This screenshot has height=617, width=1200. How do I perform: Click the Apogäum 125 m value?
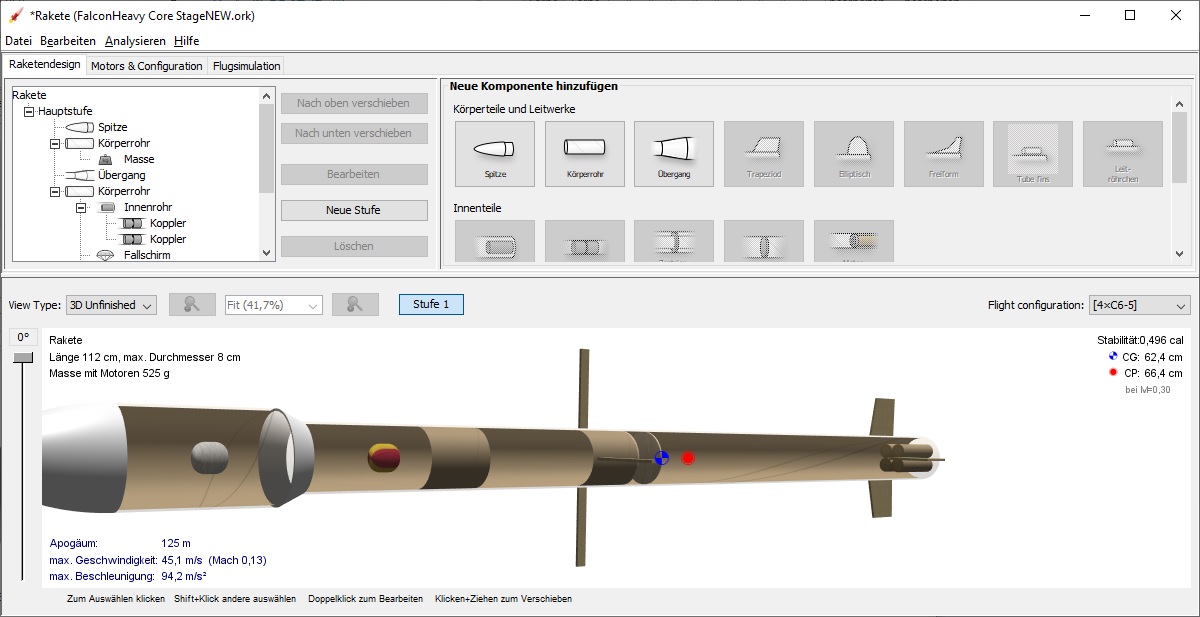[x=176, y=544]
